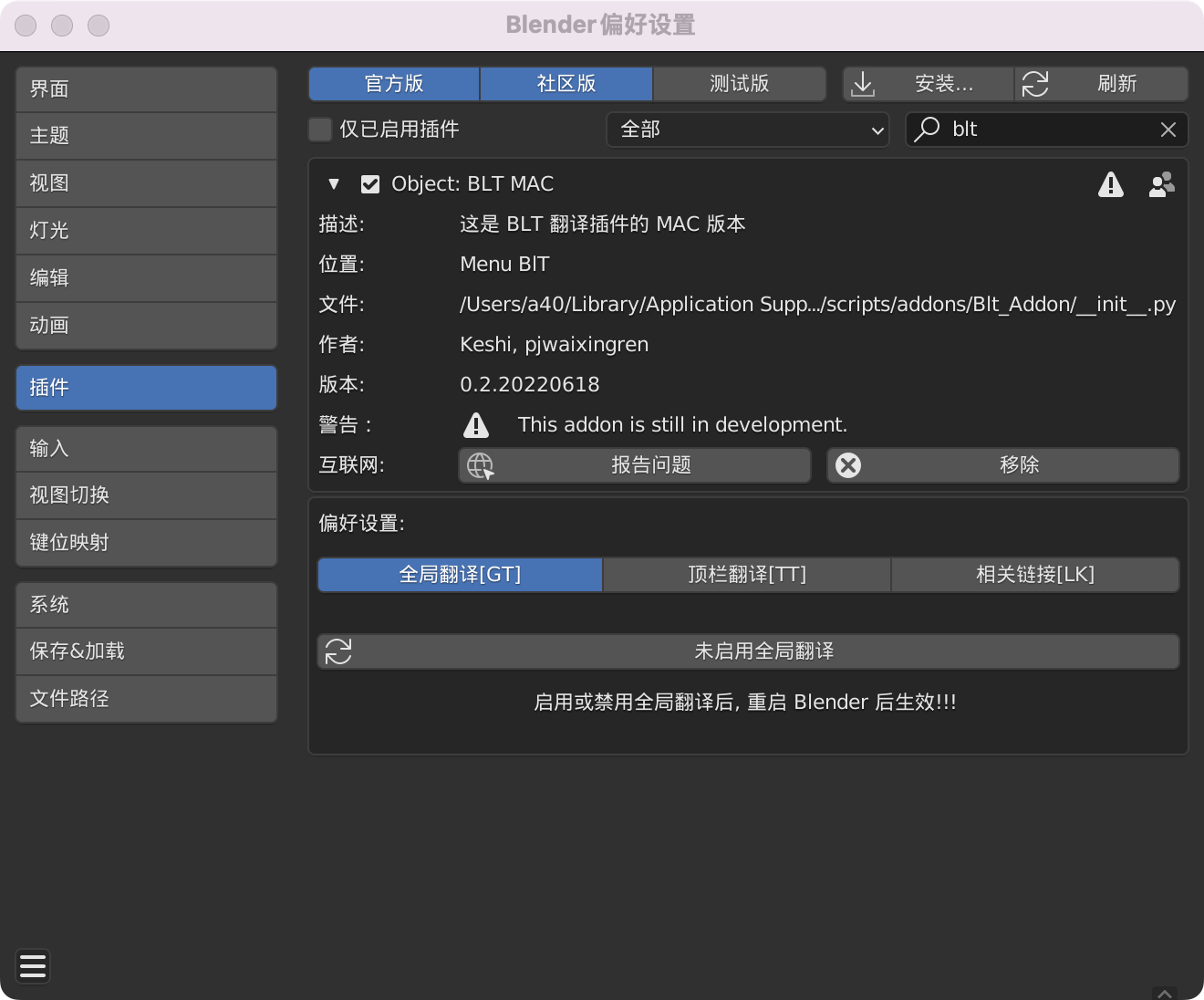Viewport: 1204px width, 1000px height.
Task: Open the hamburger menu at bottom left
Action: (x=33, y=966)
